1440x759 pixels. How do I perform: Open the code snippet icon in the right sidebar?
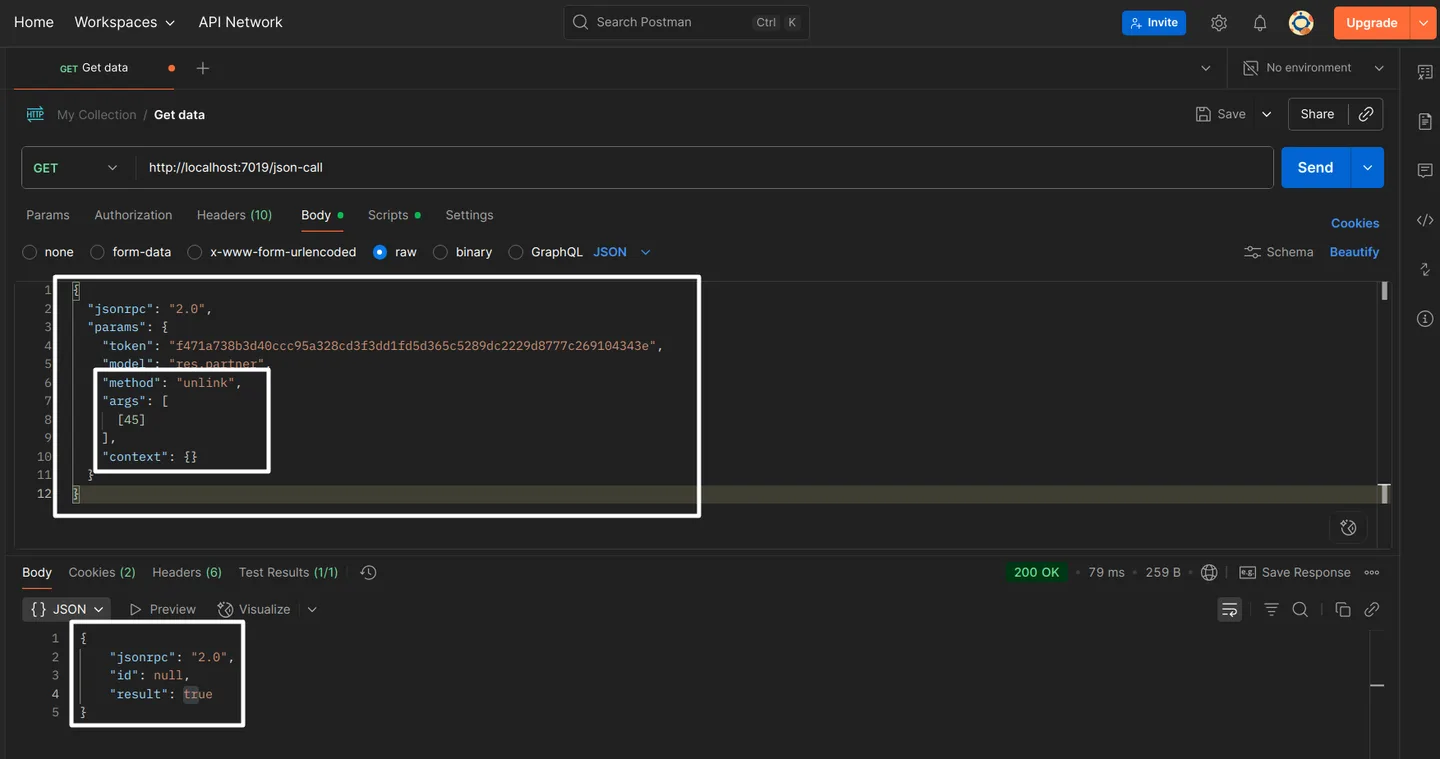[1425, 220]
